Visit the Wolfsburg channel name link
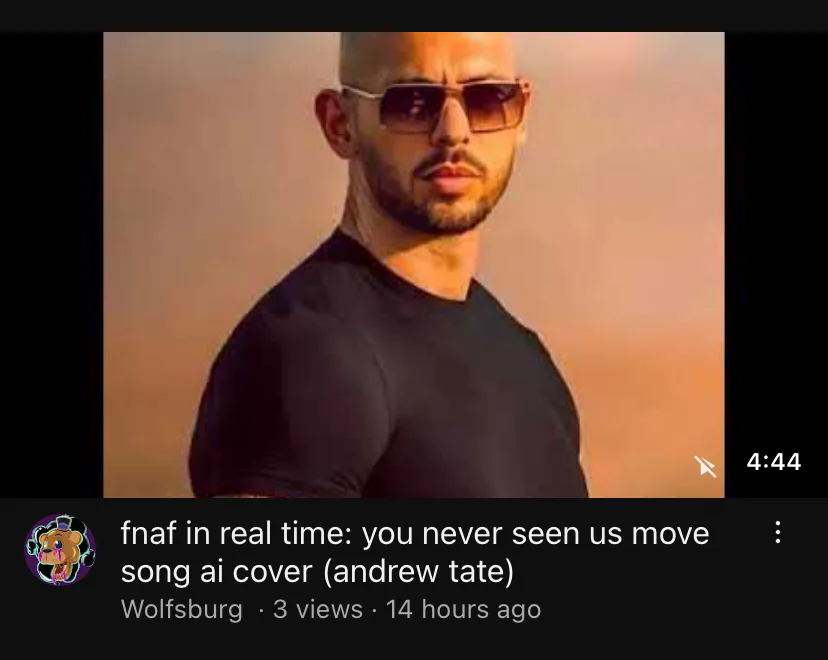 tap(182, 609)
